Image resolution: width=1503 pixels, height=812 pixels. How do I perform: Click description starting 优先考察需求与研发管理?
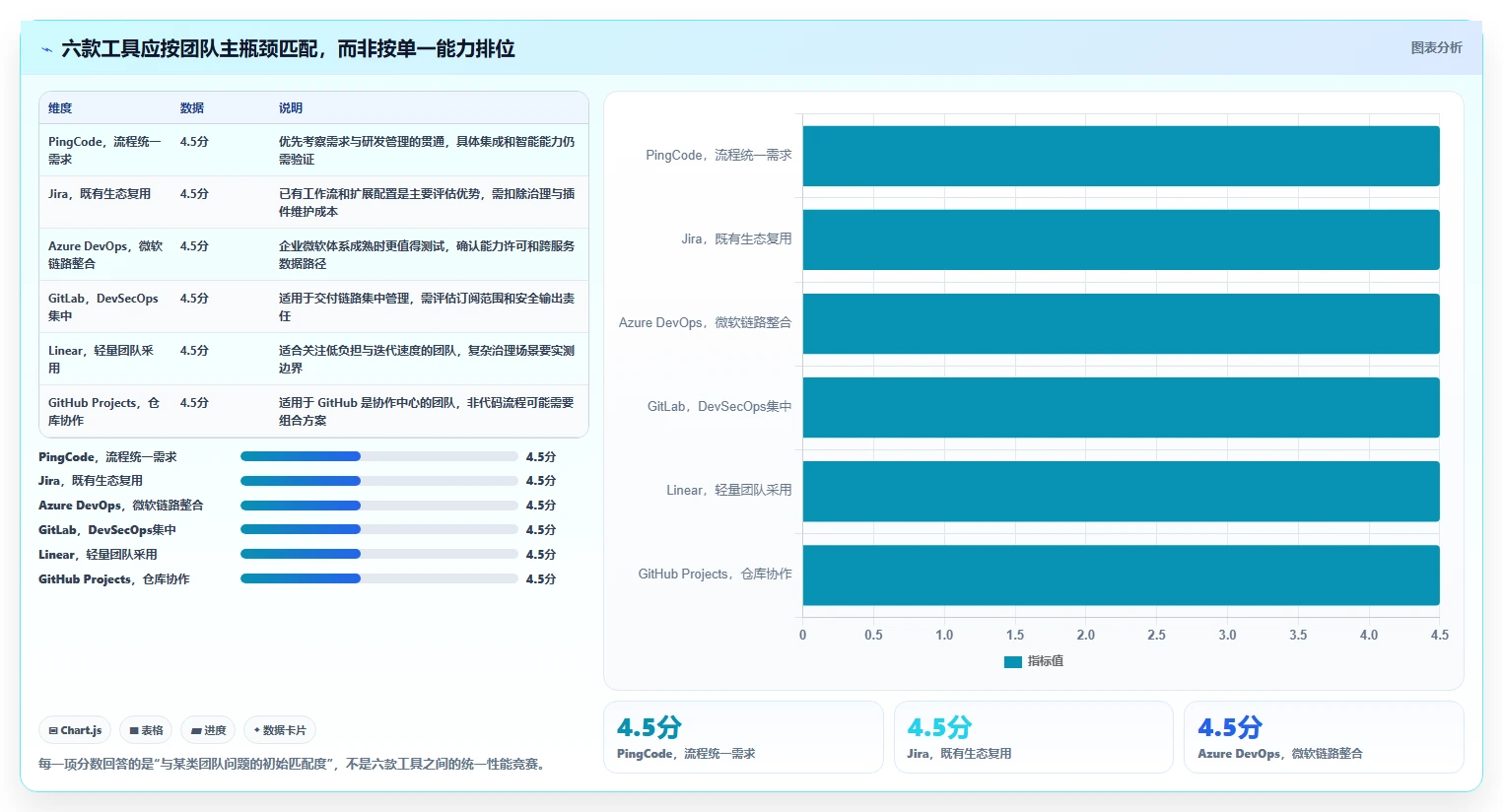point(427,150)
